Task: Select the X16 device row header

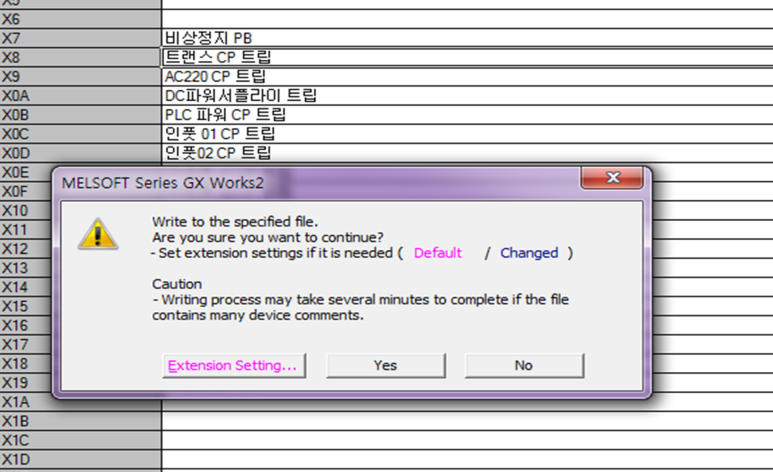Action: tap(26, 326)
